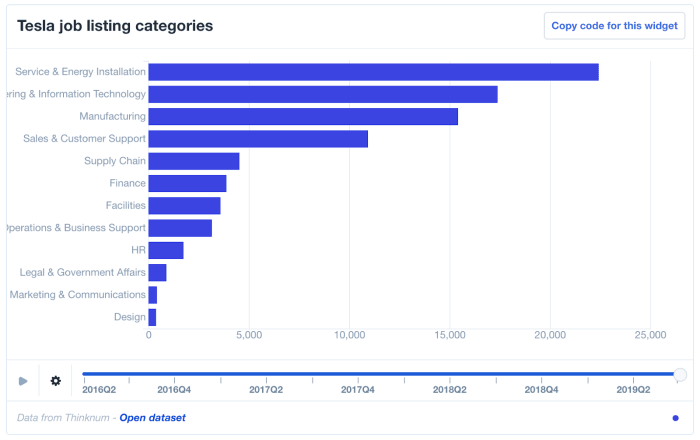Click the 2019Q2 timeline marker

tap(633, 389)
